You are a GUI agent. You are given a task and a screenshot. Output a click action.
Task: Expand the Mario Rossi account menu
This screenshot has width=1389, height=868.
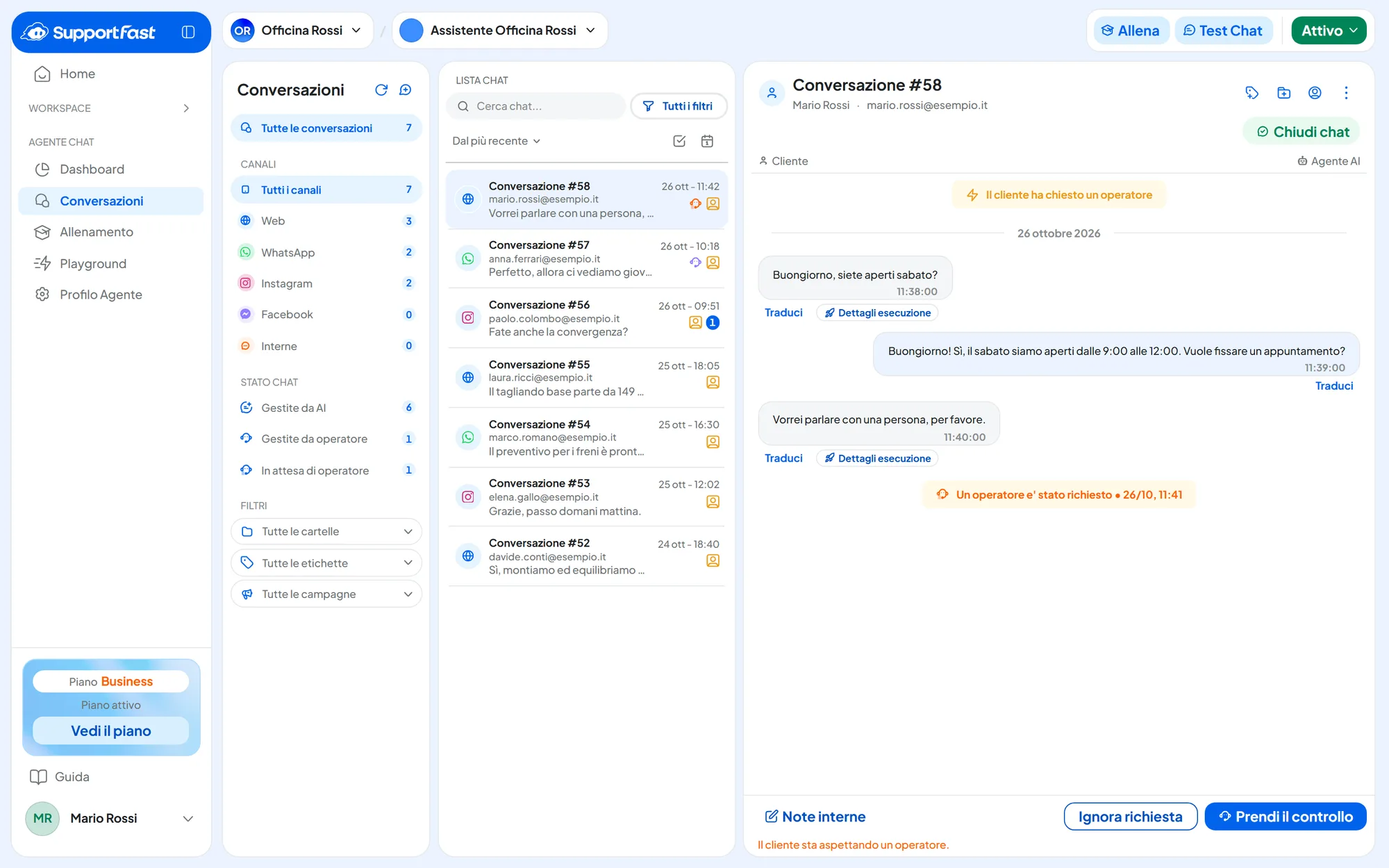click(111, 819)
